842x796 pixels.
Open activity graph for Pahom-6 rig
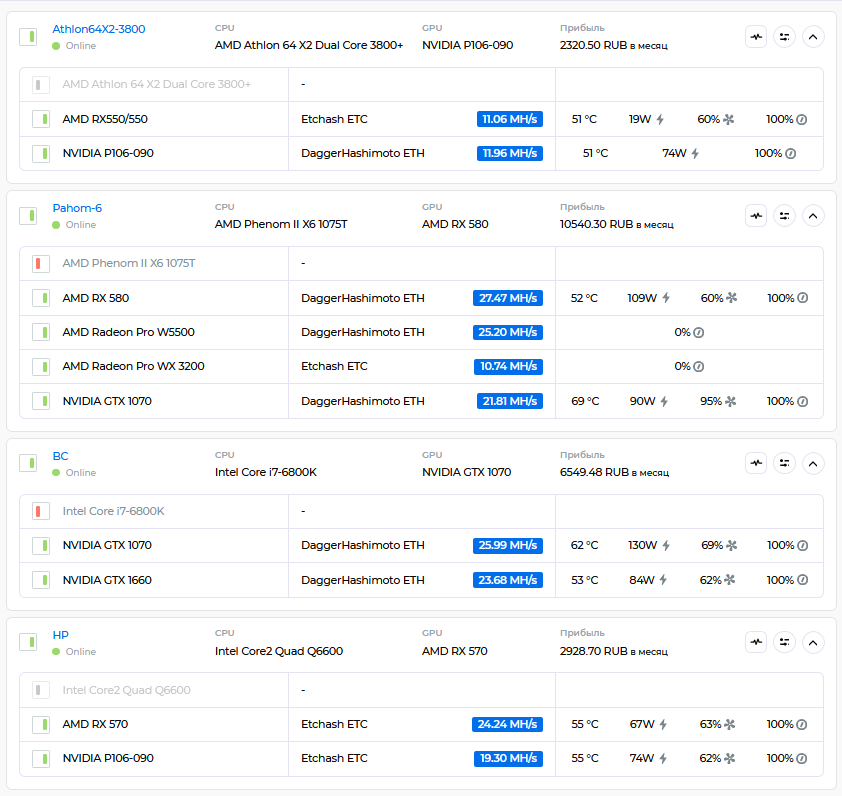tap(756, 216)
